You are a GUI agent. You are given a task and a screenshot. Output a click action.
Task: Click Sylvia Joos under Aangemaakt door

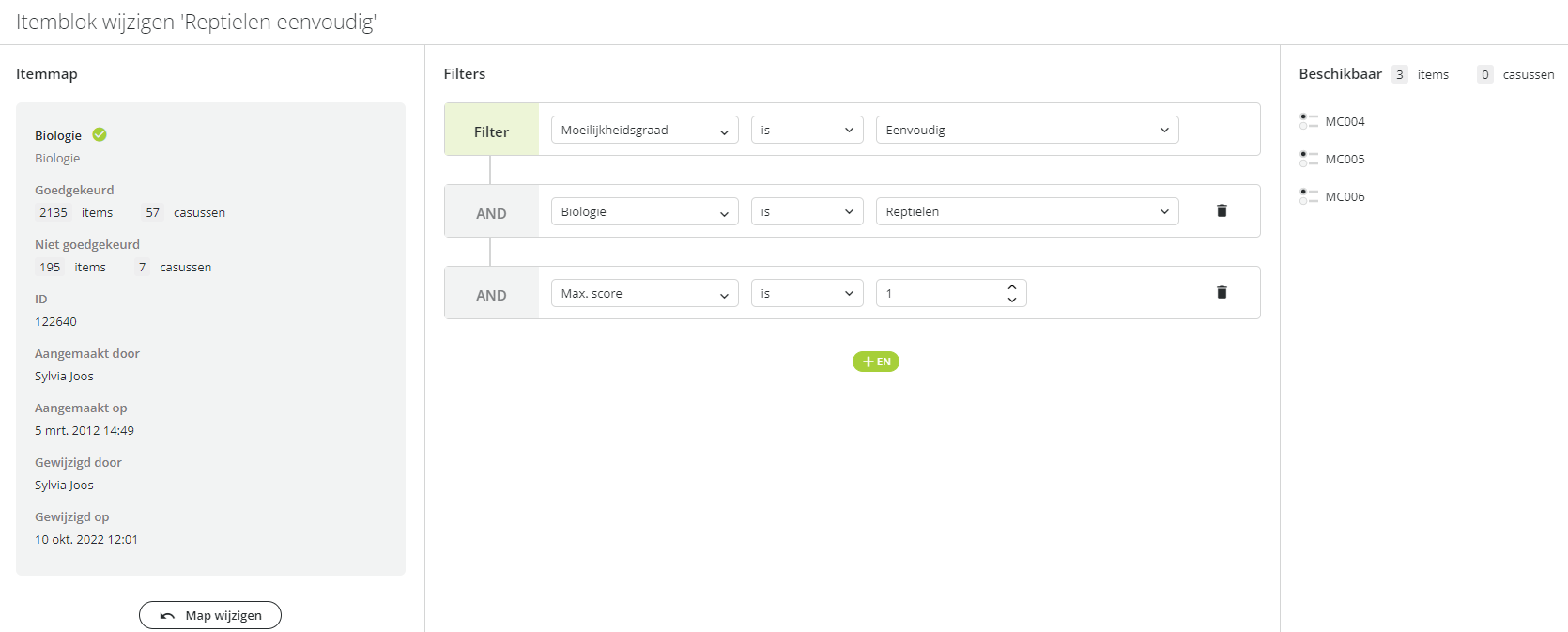[x=64, y=376]
